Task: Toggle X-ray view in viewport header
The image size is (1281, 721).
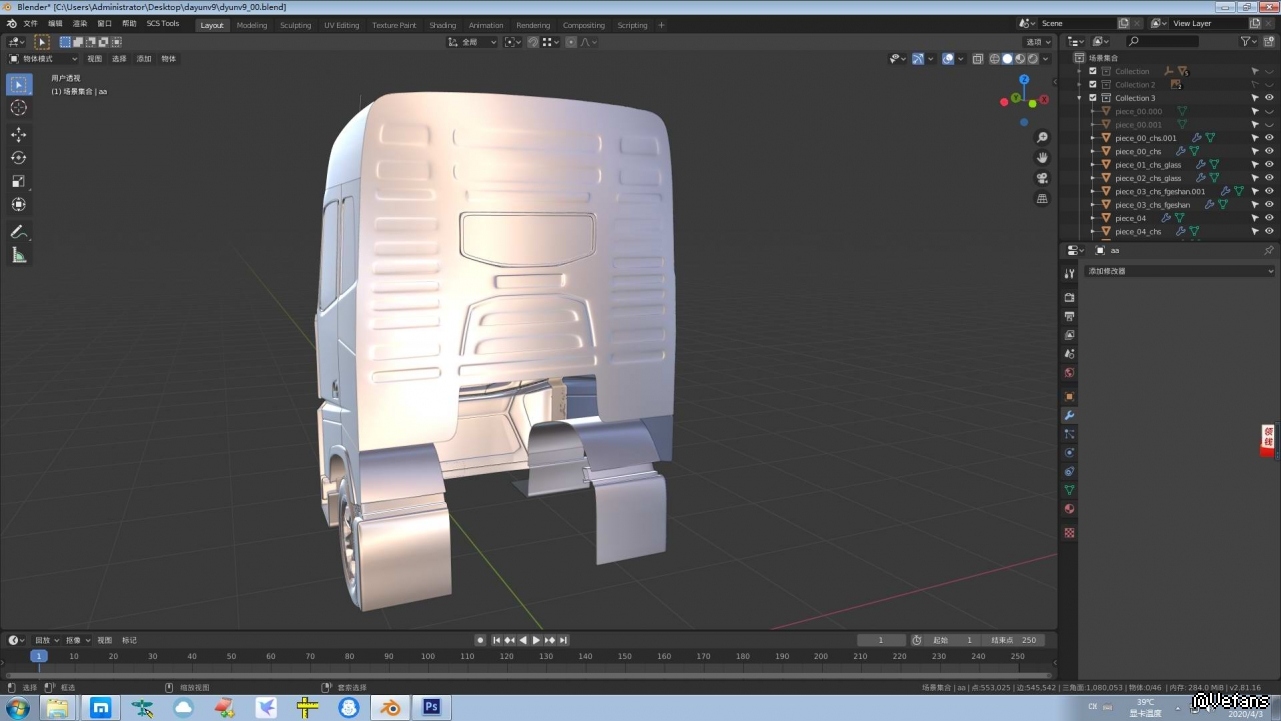Action: (x=977, y=59)
